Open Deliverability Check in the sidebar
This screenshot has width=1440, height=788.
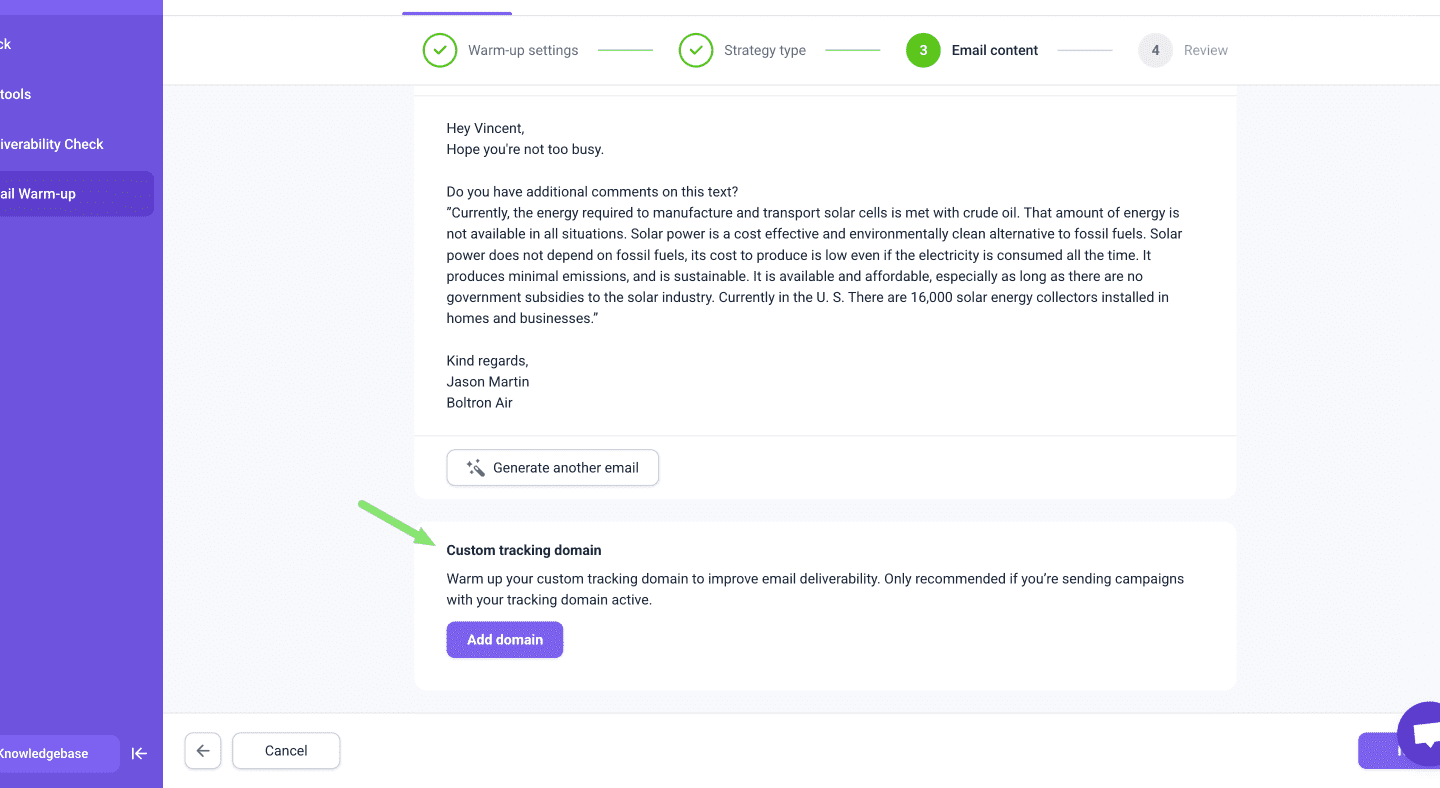click(x=52, y=144)
